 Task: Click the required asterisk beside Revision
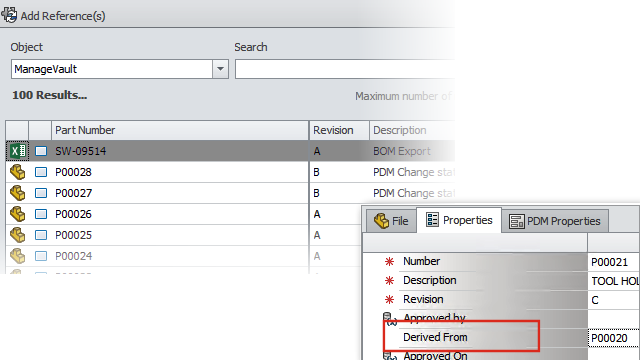389,300
